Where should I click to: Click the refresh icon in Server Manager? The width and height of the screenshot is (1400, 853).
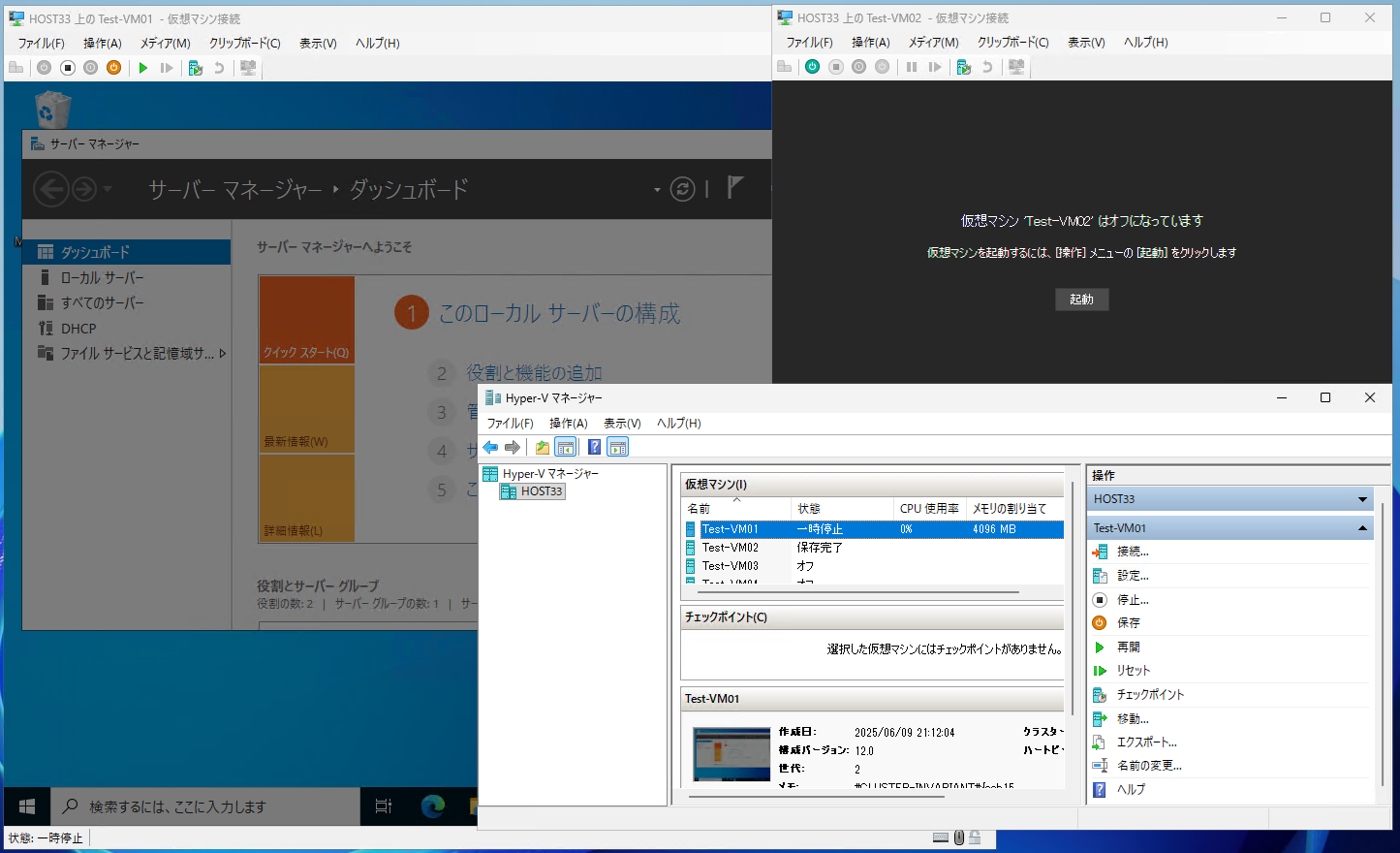click(x=683, y=189)
